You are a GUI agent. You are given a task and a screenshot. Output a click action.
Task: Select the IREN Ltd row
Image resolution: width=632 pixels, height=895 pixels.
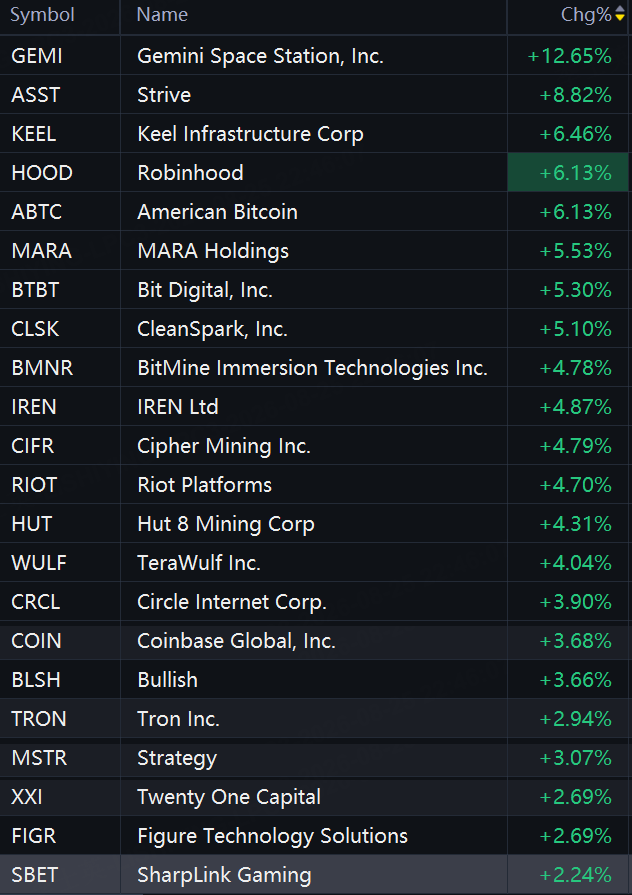314,407
